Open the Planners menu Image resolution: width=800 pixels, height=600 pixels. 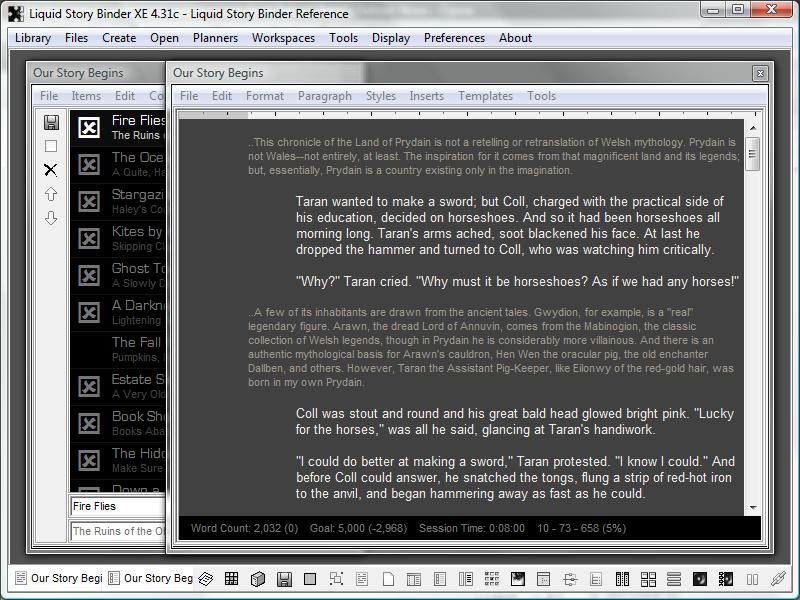click(x=215, y=38)
